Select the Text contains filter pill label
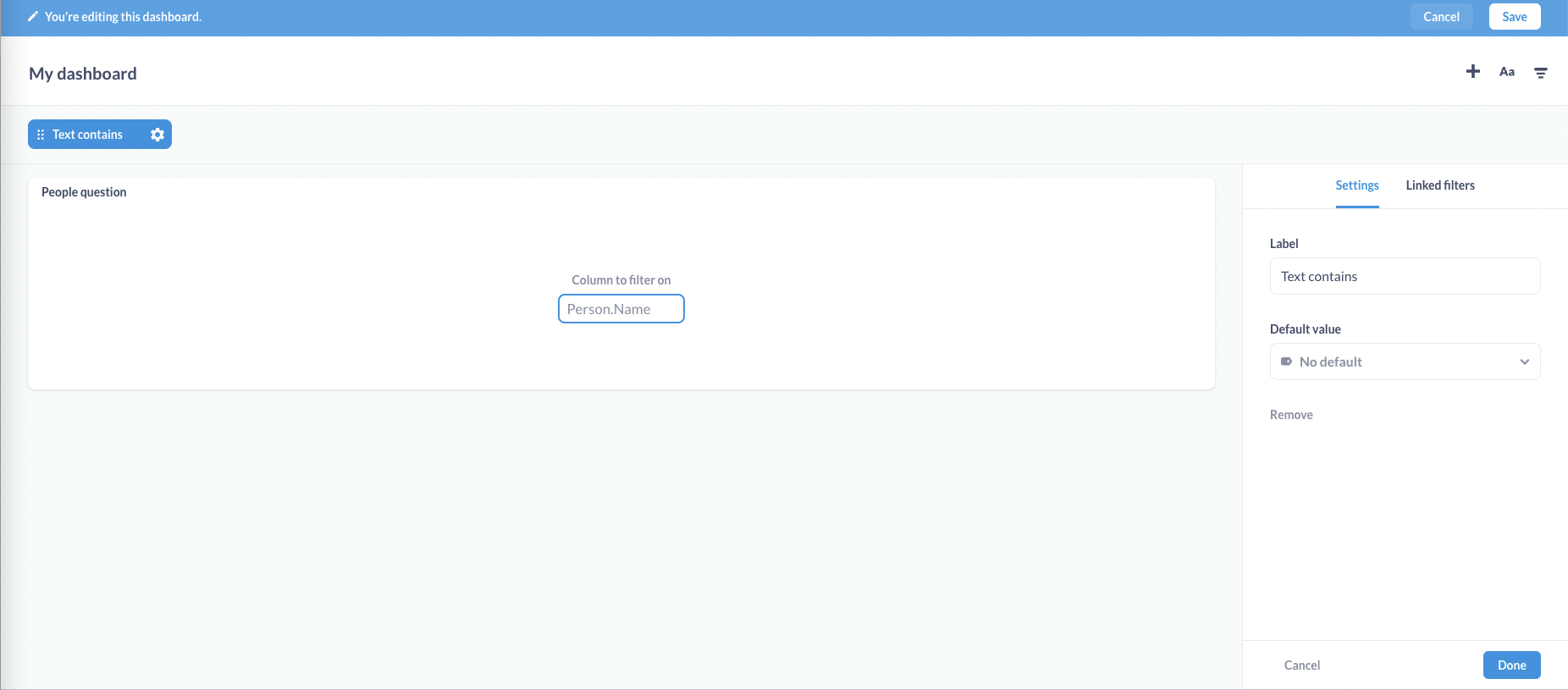The height and width of the screenshot is (690, 1568). [87, 135]
